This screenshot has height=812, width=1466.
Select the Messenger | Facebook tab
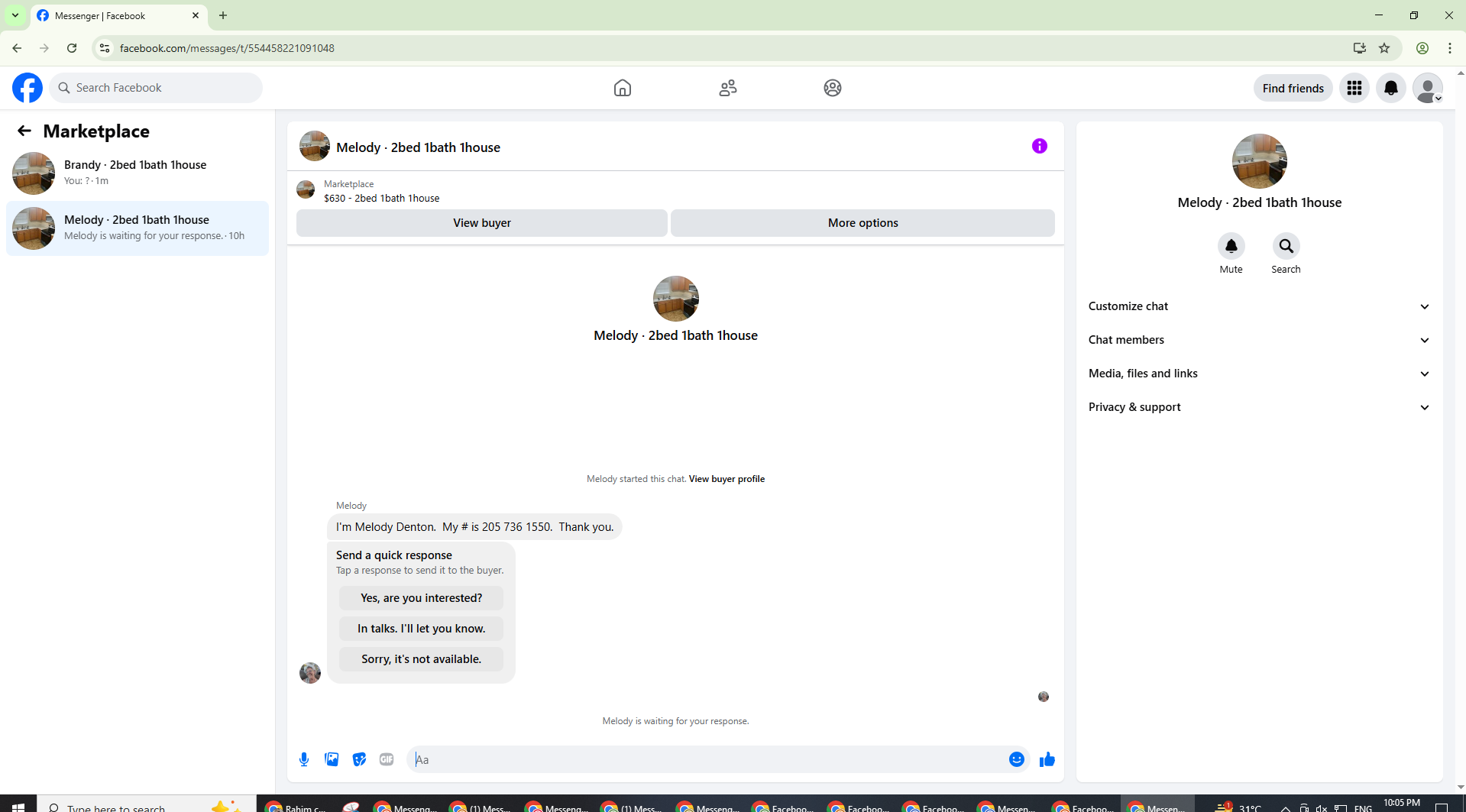[118, 16]
